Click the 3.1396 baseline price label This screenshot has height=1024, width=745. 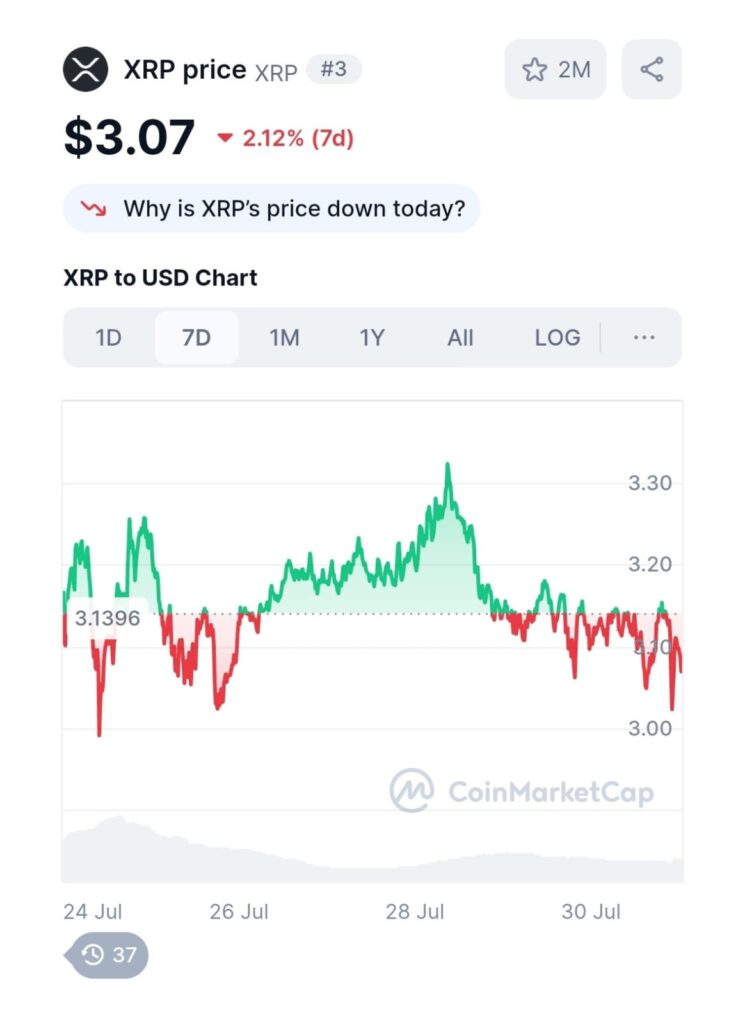click(107, 618)
